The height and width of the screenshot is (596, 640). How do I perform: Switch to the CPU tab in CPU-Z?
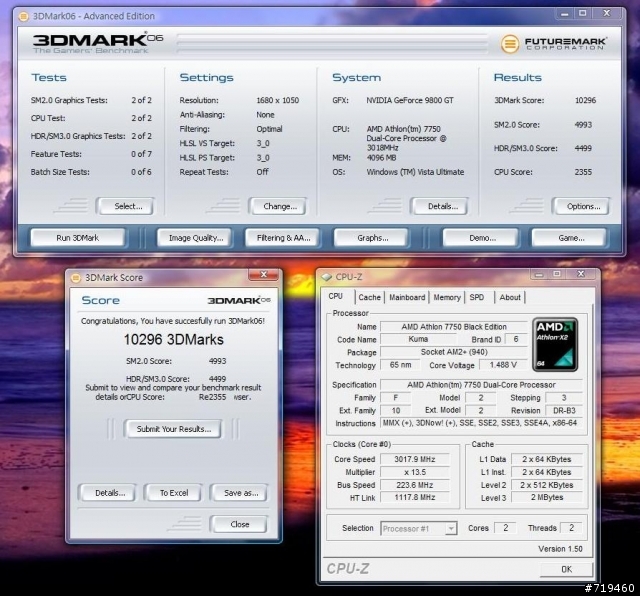[x=336, y=296]
